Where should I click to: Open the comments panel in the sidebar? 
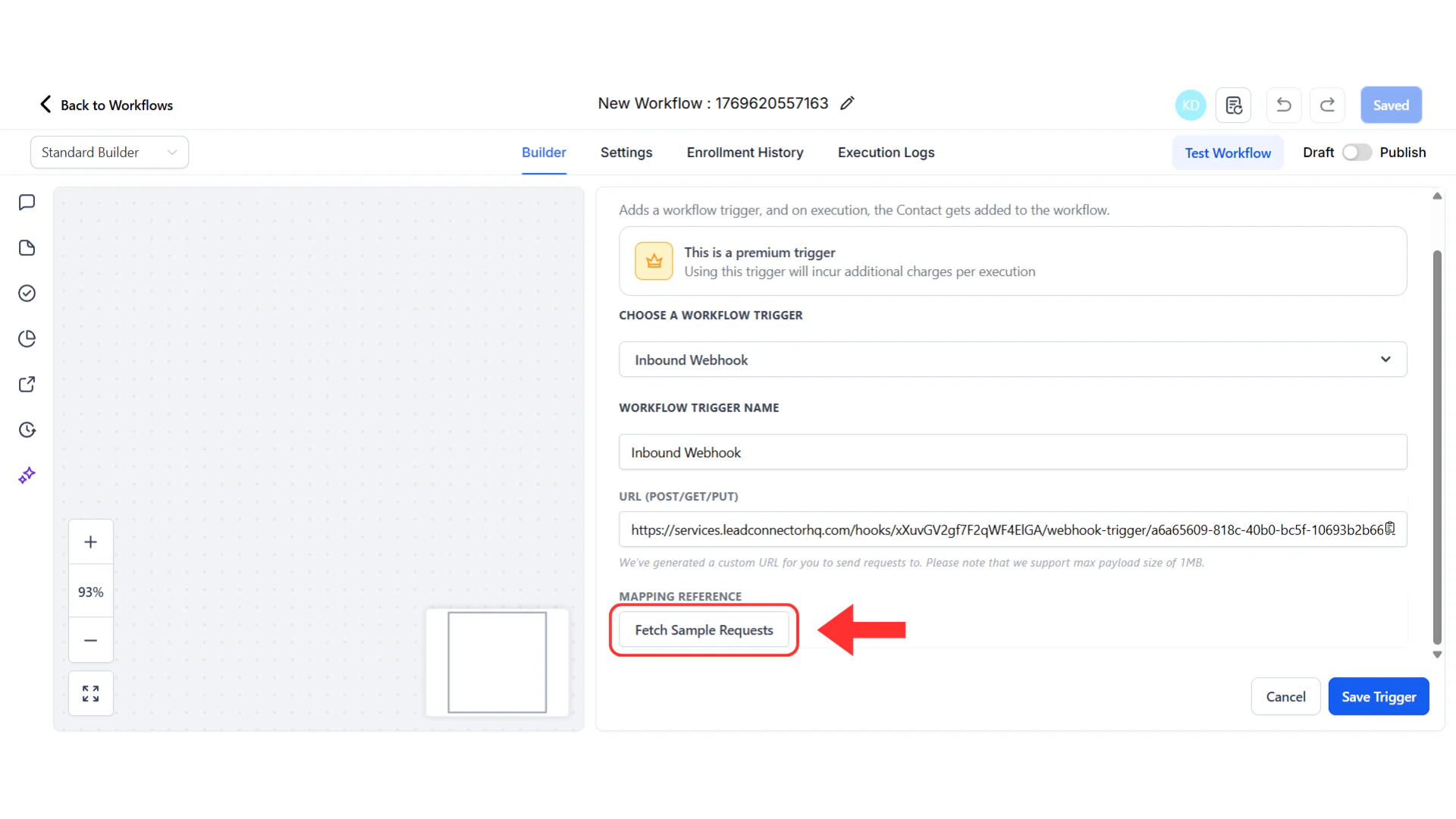(x=27, y=202)
